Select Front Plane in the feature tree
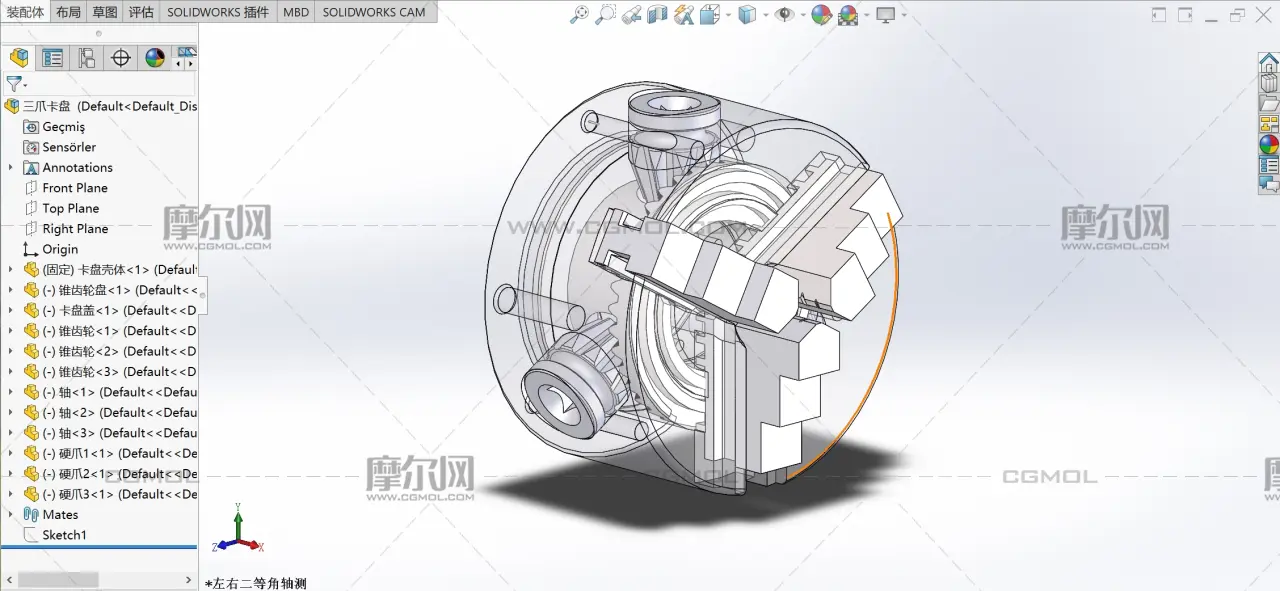This screenshot has width=1280, height=591. point(74,188)
